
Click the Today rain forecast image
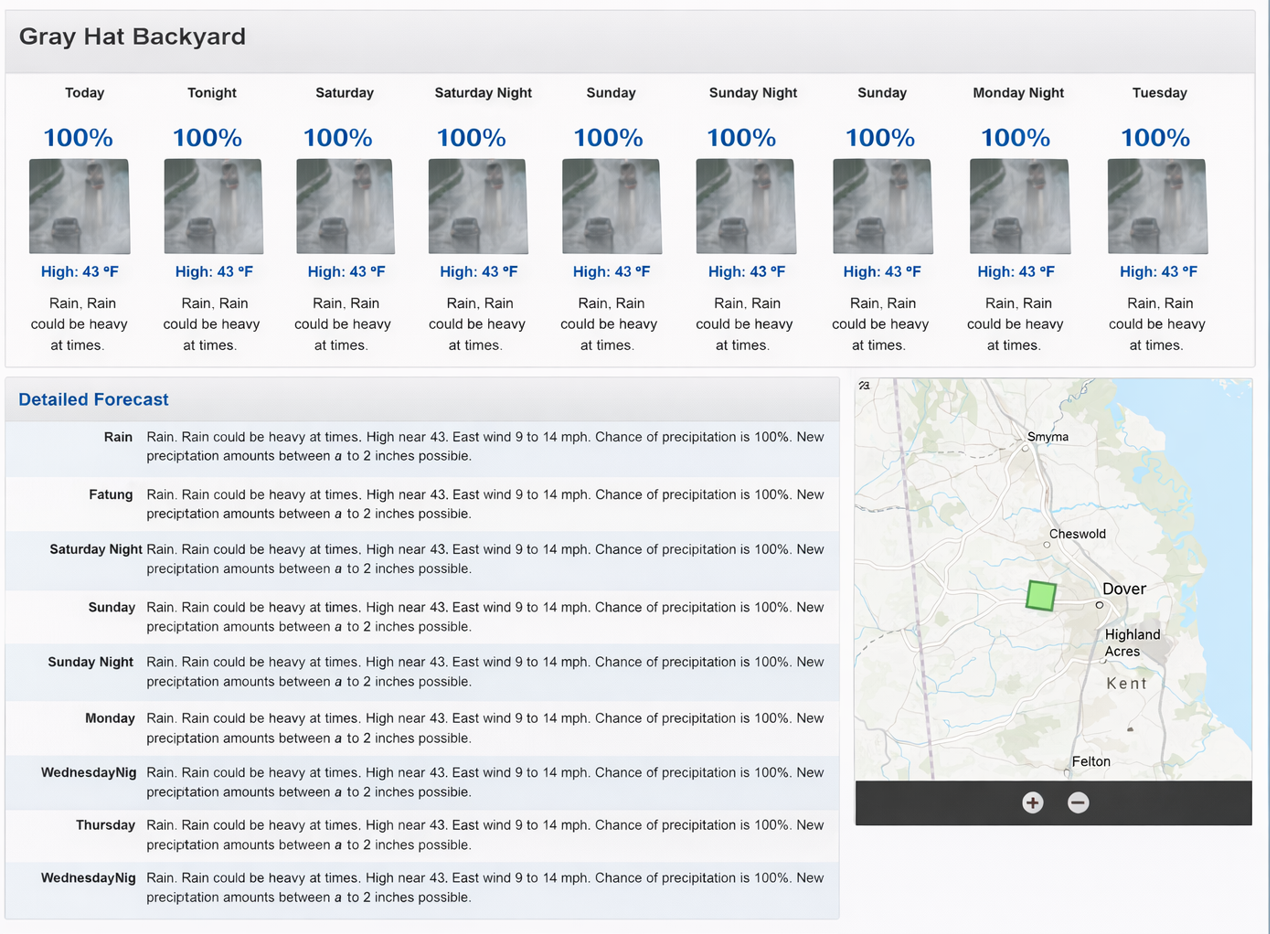pyautogui.click(x=79, y=207)
